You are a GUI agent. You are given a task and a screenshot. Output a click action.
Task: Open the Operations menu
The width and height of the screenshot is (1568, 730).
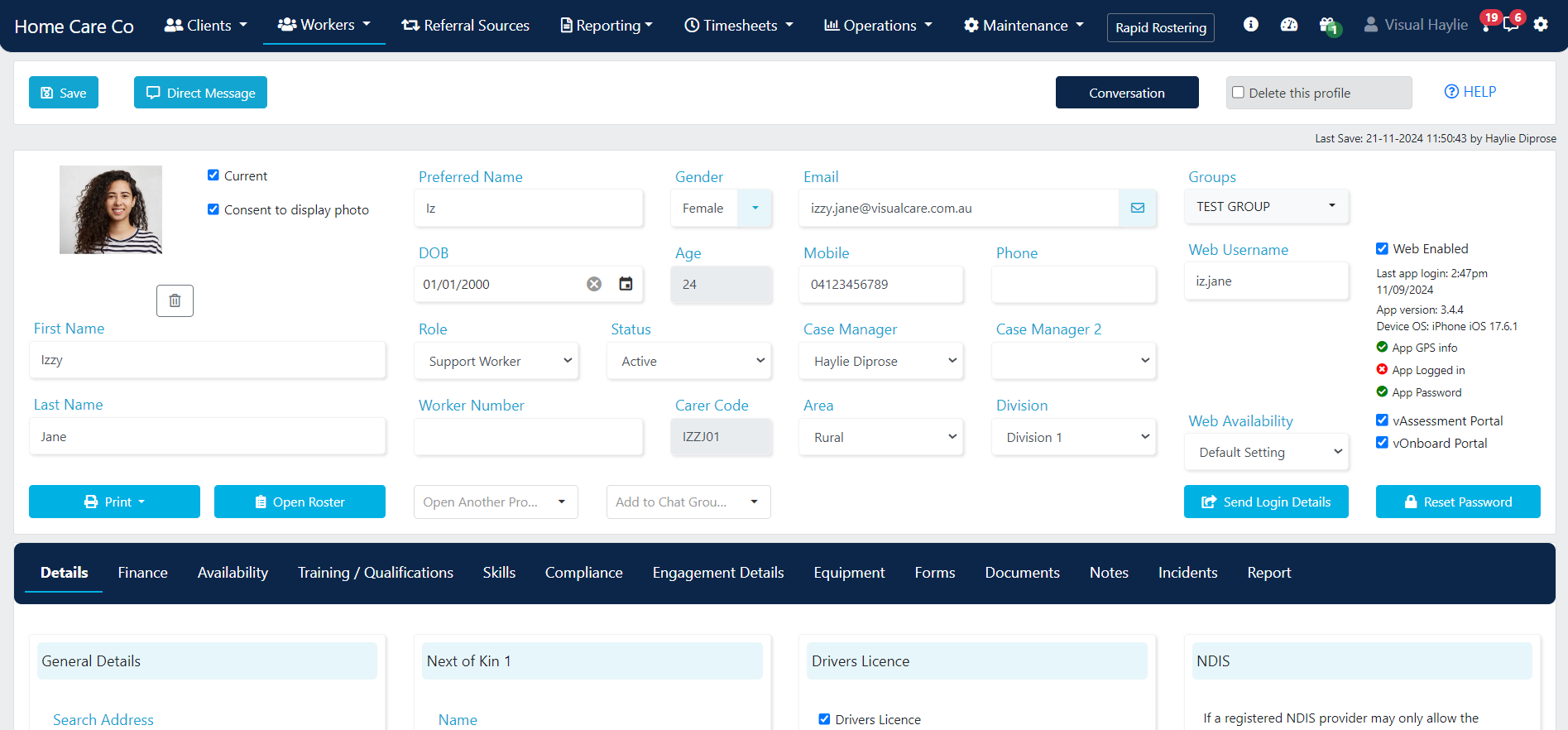[x=878, y=26]
